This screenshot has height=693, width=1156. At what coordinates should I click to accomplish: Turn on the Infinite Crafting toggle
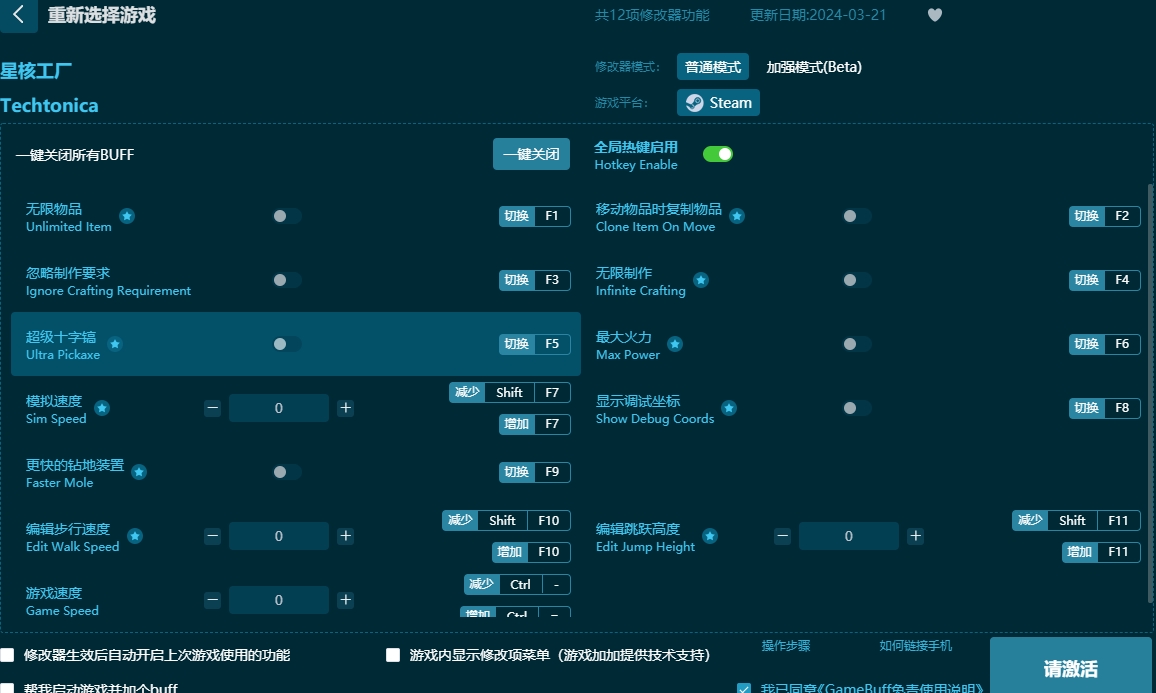point(856,280)
